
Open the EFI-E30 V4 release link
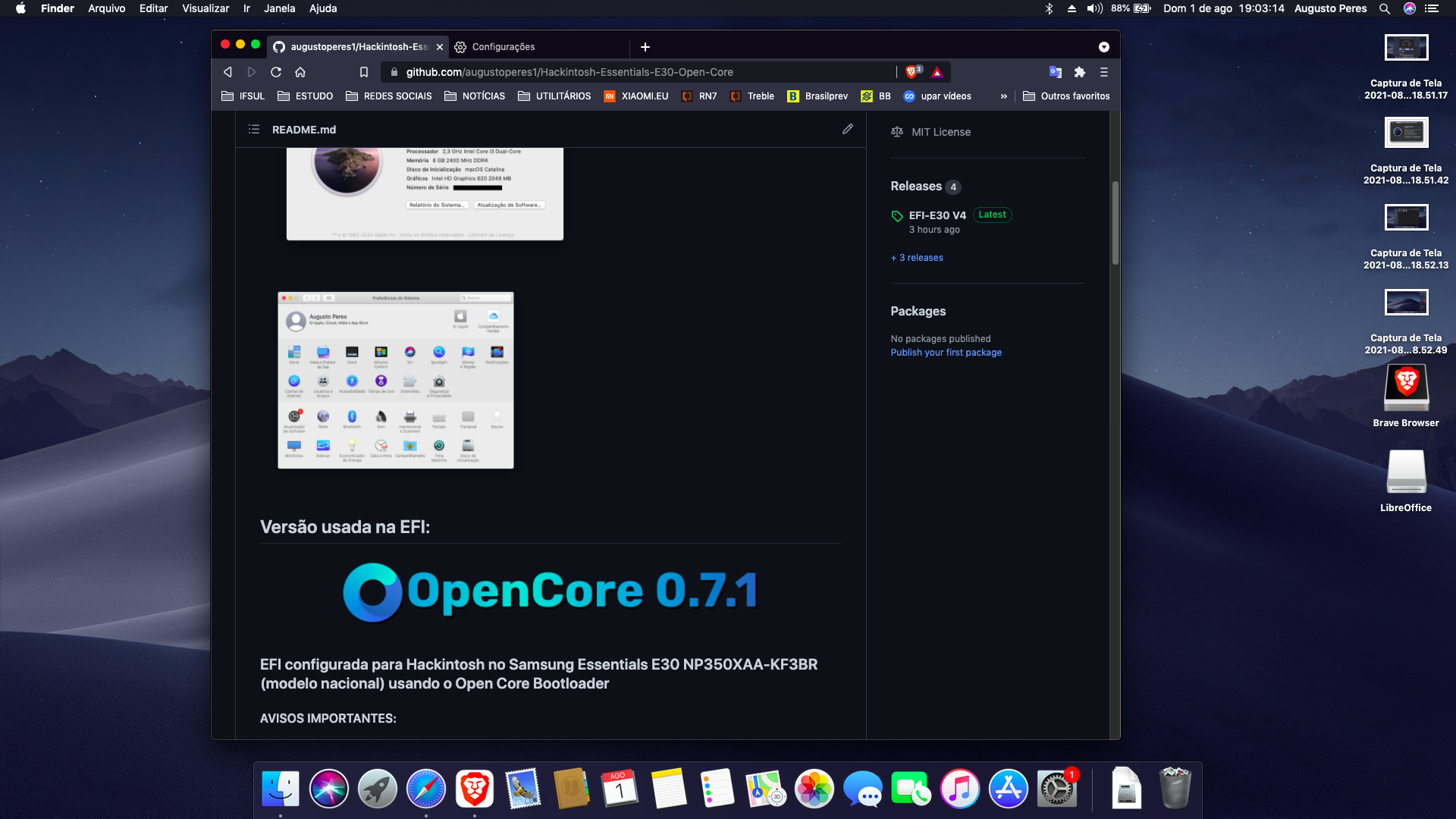click(x=937, y=215)
